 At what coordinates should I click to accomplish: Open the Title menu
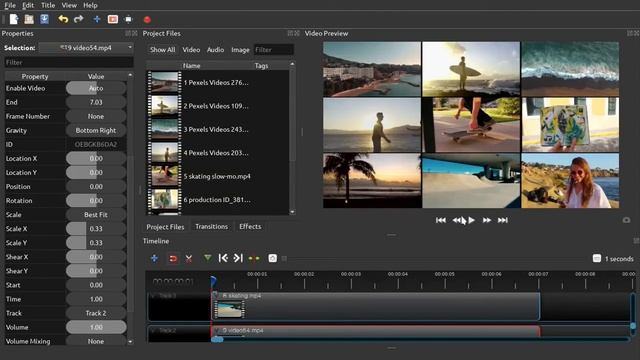[48, 5]
